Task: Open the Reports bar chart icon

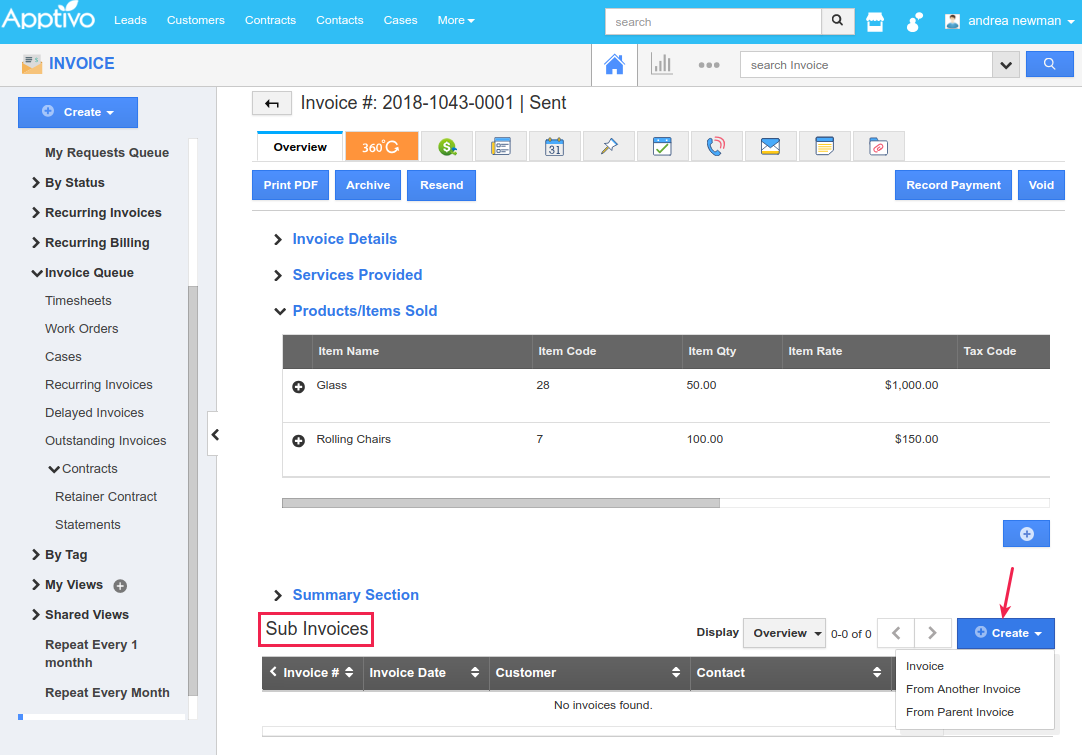Action: tap(662, 65)
